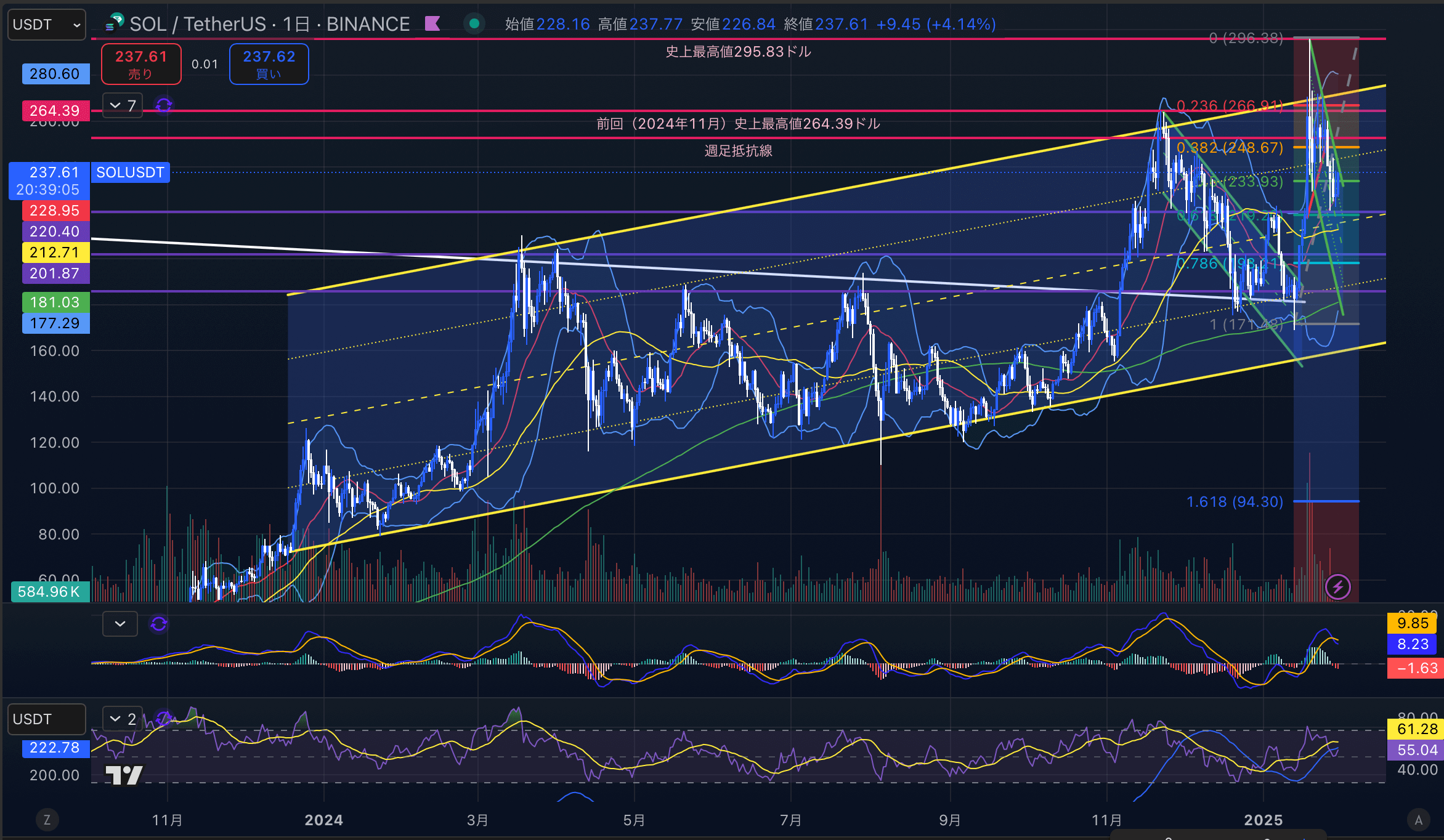
Task: Click the 2025 label on time axis
Action: 1263,820
